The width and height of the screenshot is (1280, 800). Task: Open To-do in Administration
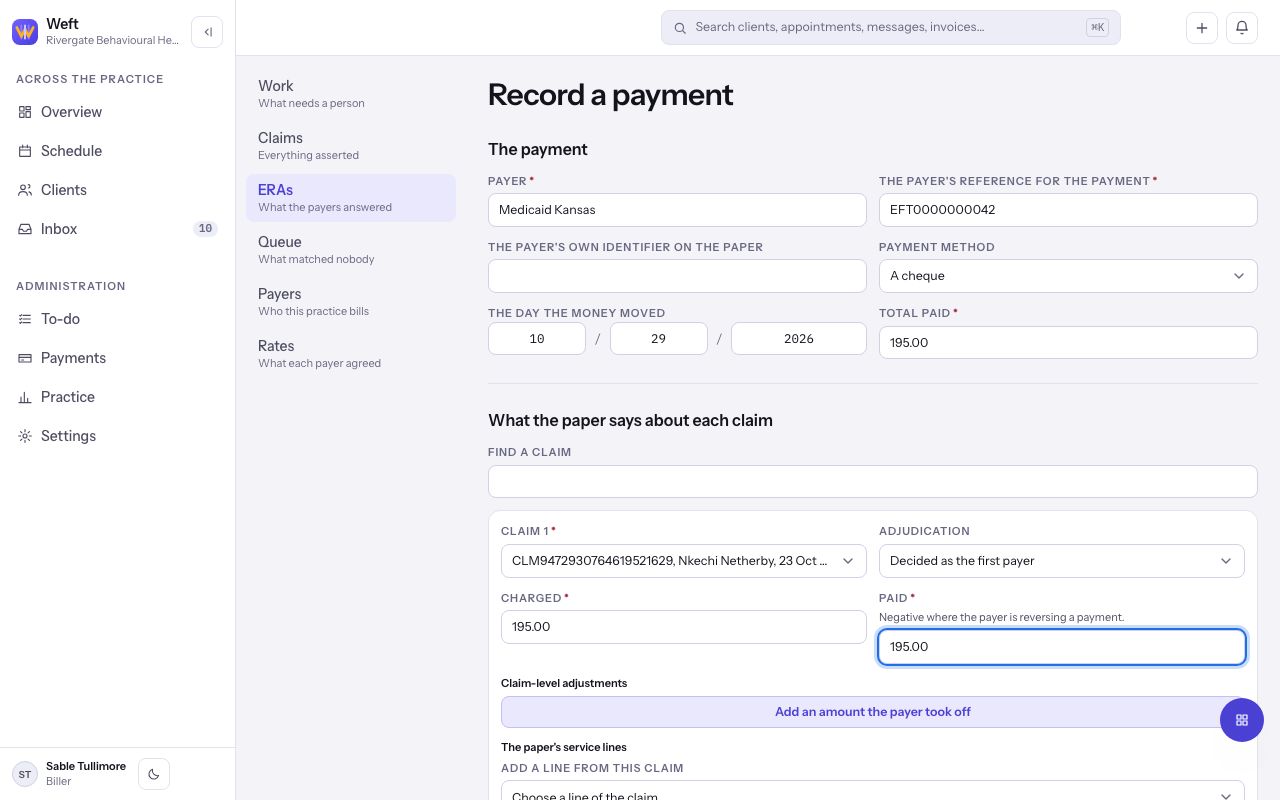118,319
